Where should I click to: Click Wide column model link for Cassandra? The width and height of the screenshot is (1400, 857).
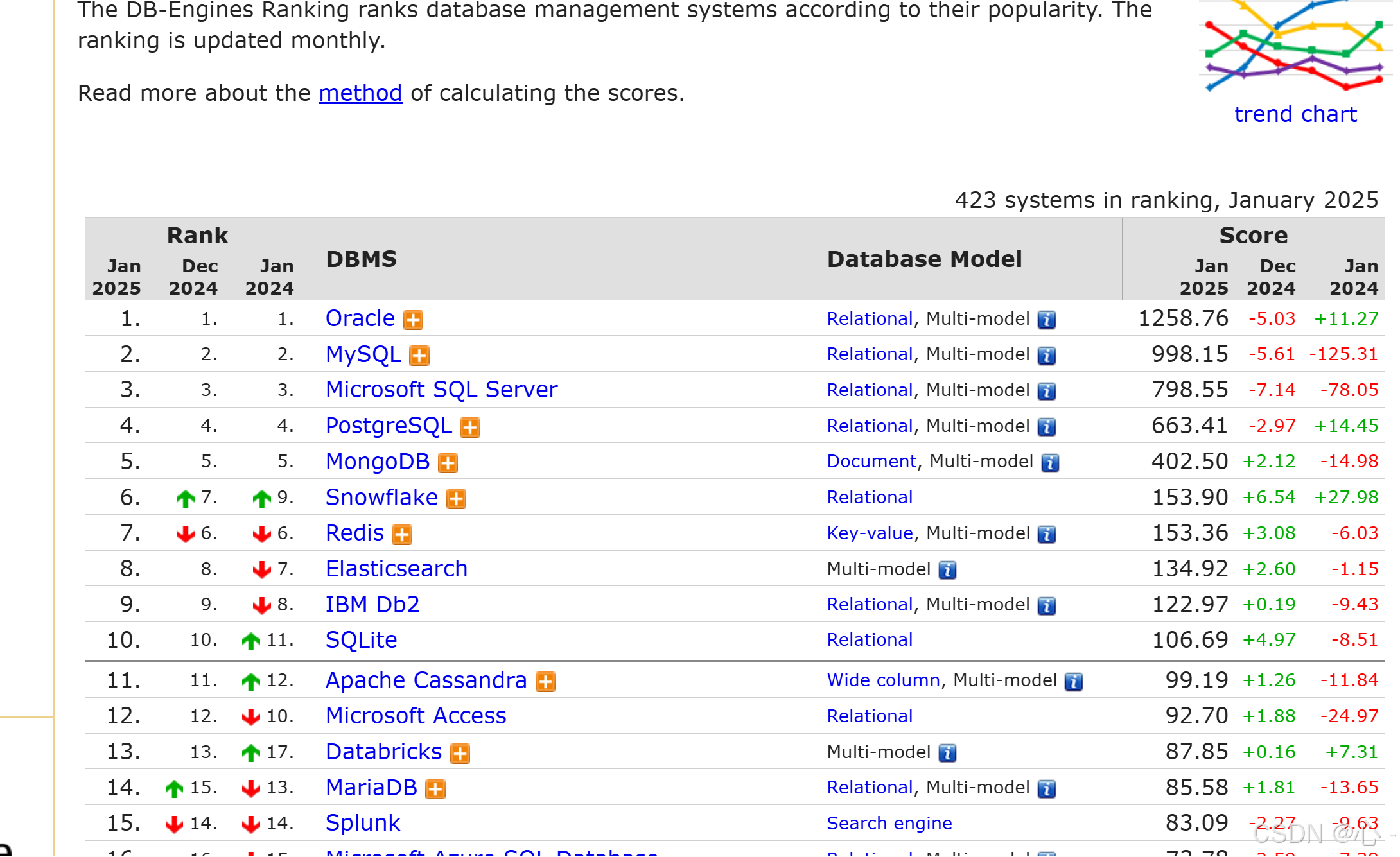coord(883,680)
